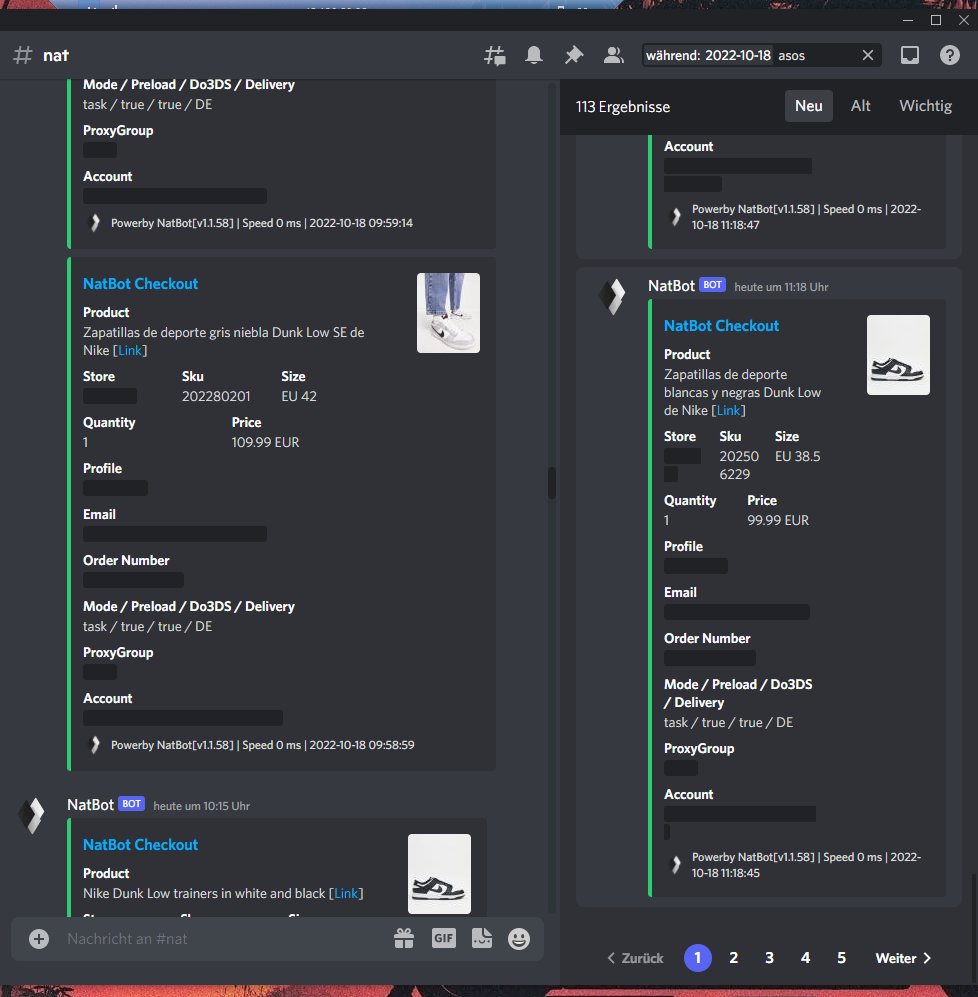Image resolution: width=978 pixels, height=997 pixels.
Task: Clear the search with the X icon
Action: pyautogui.click(x=867, y=55)
